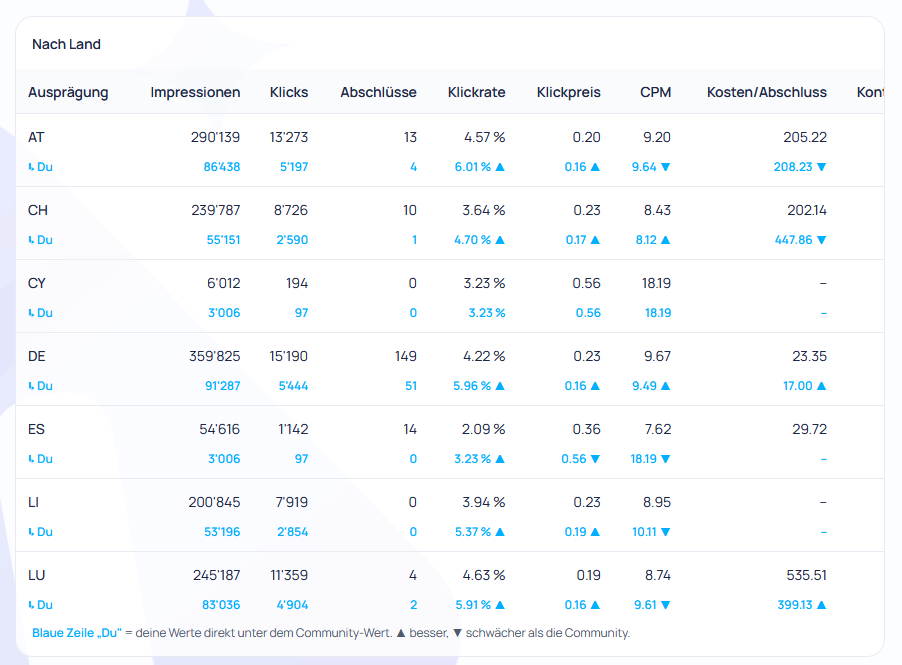Click the clicks value 4'904
This screenshot has width=902, height=665.
(x=292, y=606)
